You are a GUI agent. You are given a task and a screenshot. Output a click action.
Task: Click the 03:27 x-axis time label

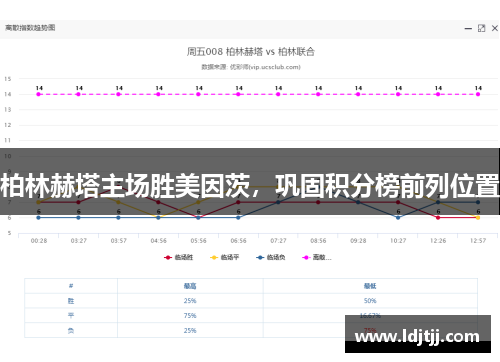tap(79, 241)
